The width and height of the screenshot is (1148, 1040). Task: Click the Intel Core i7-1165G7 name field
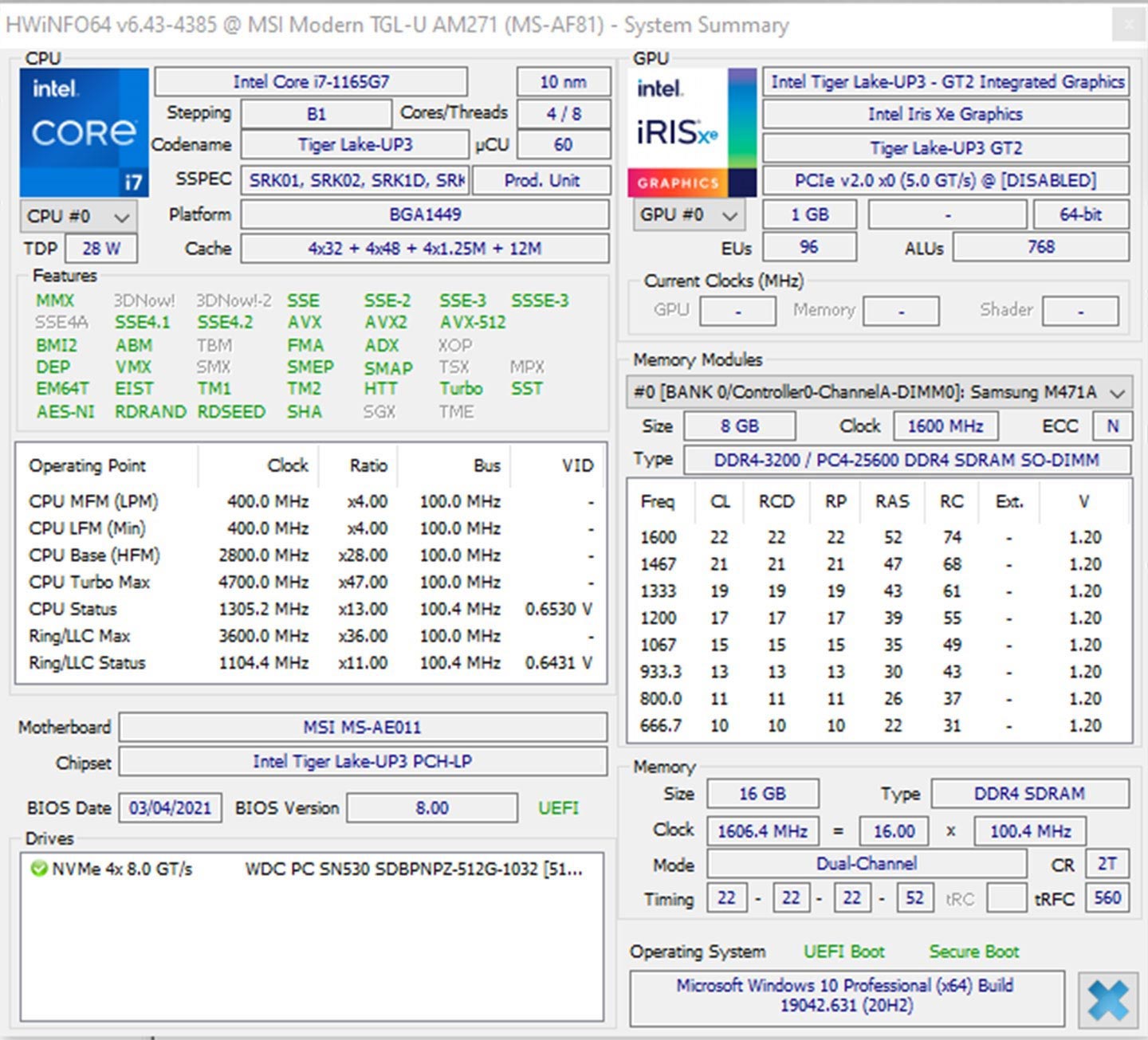[311, 82]
